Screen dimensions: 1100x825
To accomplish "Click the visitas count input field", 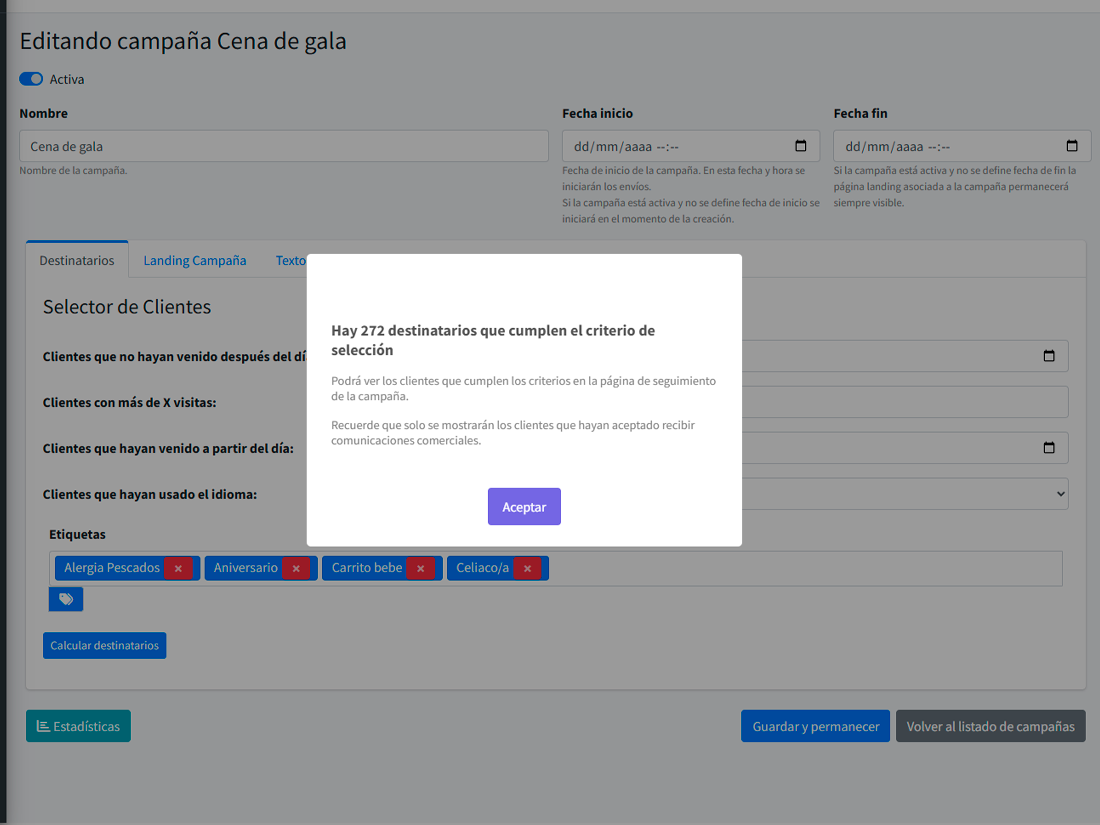I will tap(905, 402).
